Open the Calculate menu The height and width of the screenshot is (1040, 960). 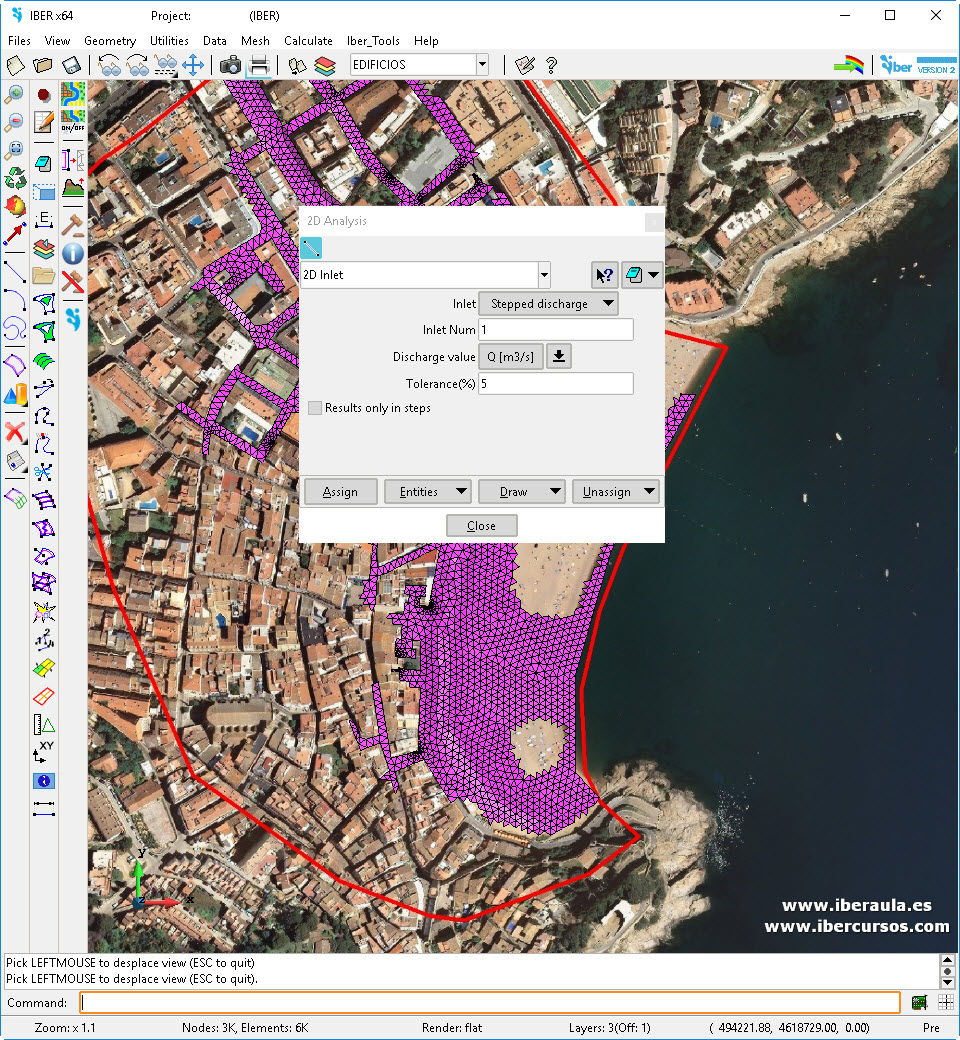pos(308,40)
